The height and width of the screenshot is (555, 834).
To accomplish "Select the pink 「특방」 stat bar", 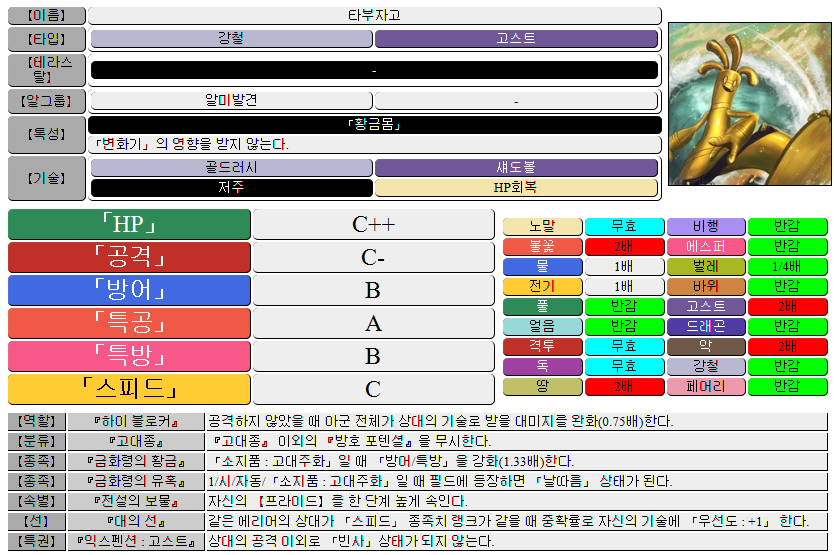I will 129,357.
